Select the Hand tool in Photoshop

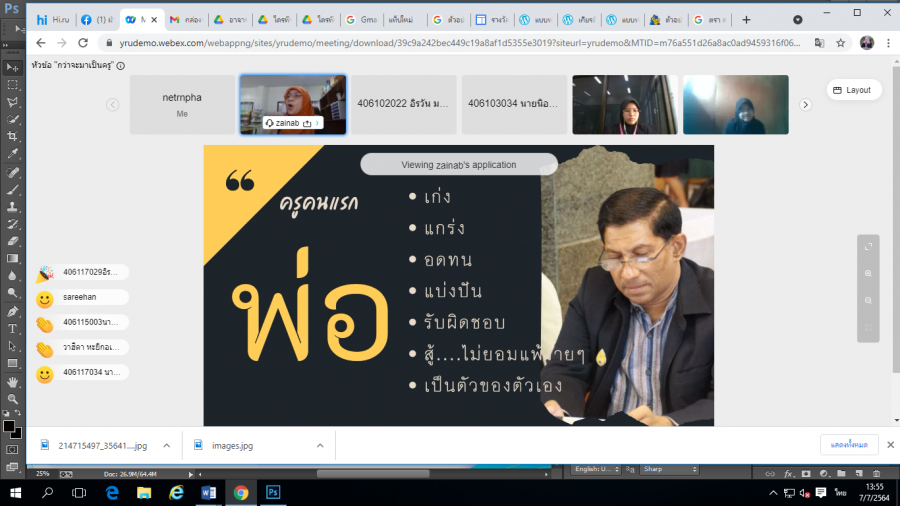[13, 382]
